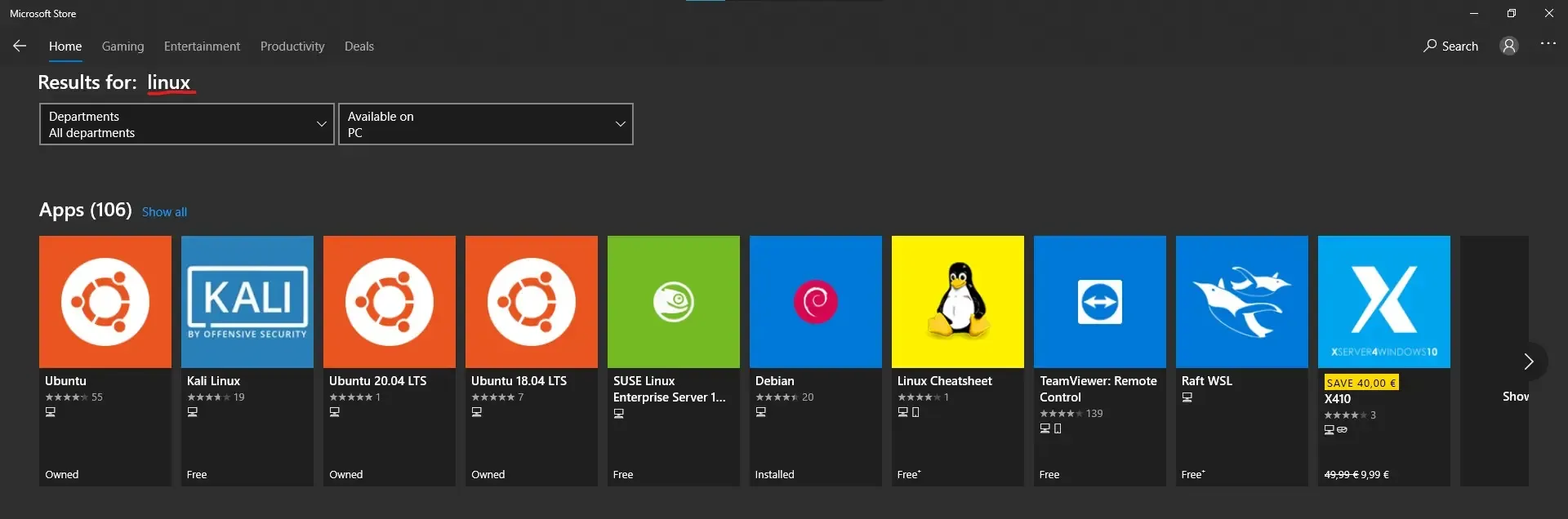Open the TeamViewer Remote Control icon tile
1568x519 pixels.
(x=1100, y=302)
